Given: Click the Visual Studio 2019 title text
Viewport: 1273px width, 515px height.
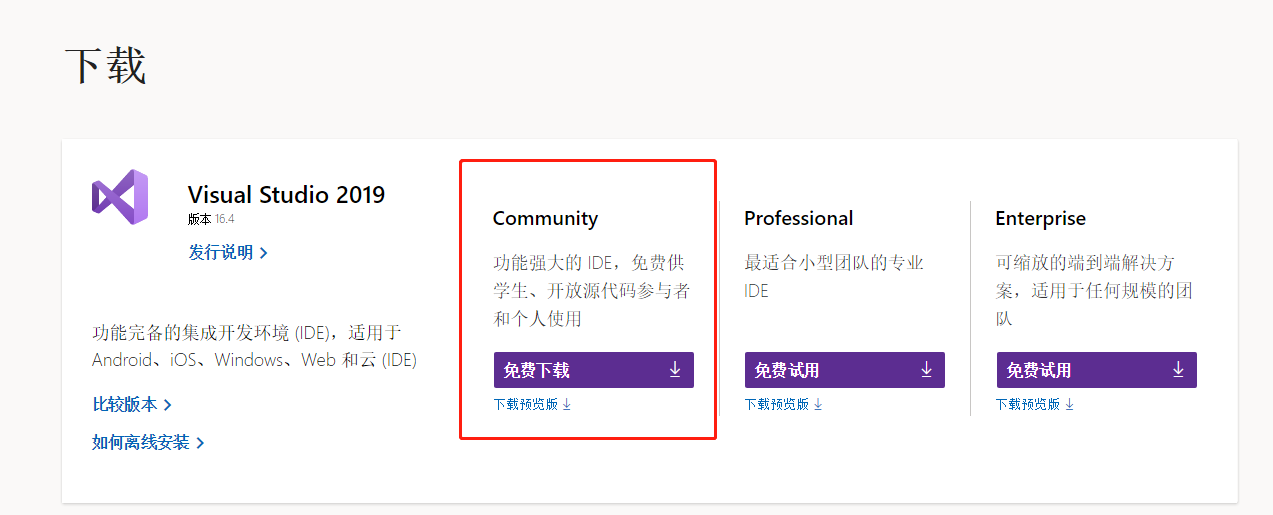Looking at the screenshot, I should point(286,194).
